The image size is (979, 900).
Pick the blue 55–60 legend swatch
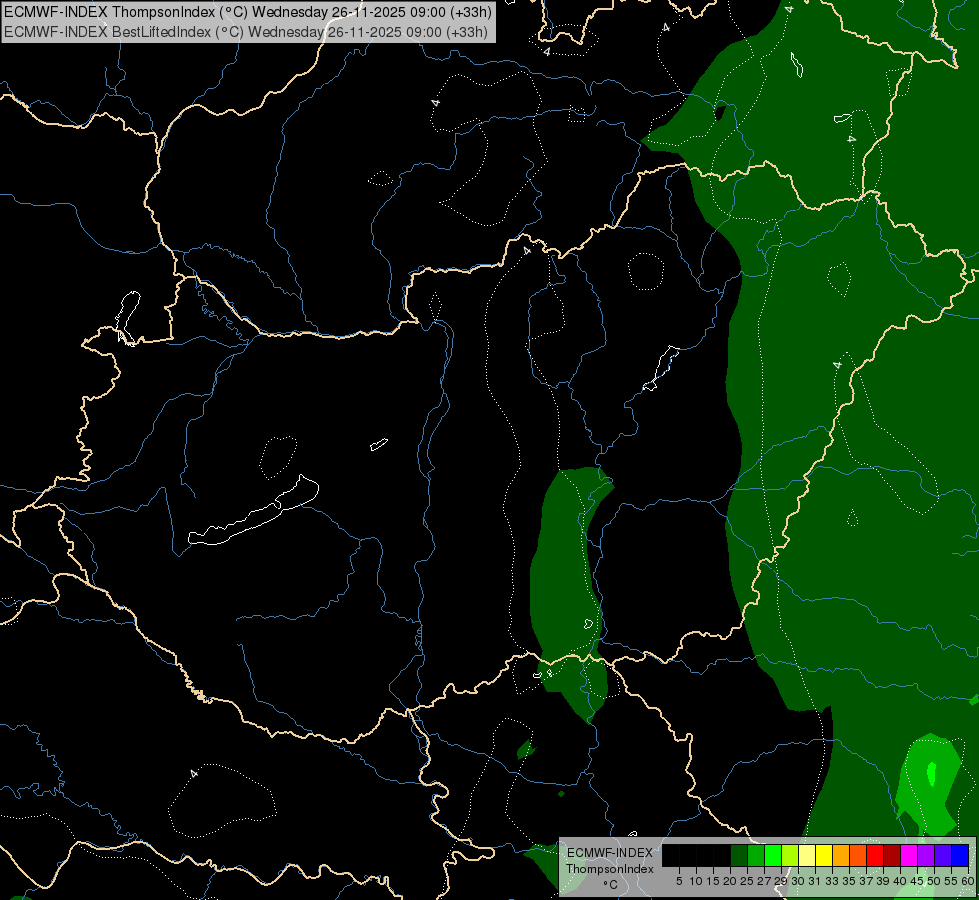pos(960,855)
